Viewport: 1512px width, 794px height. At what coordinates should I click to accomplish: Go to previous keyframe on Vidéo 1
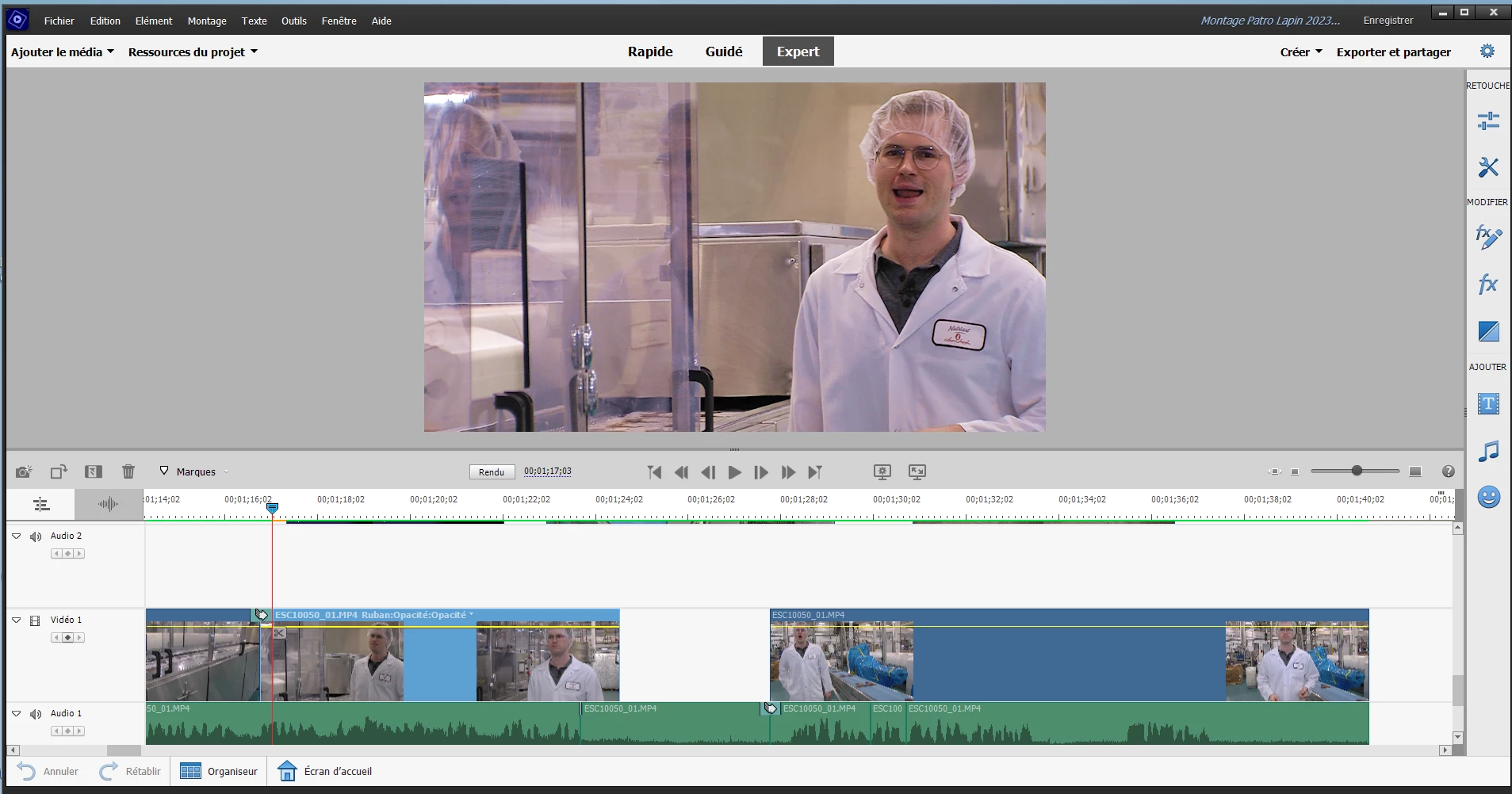click(56, 638)
